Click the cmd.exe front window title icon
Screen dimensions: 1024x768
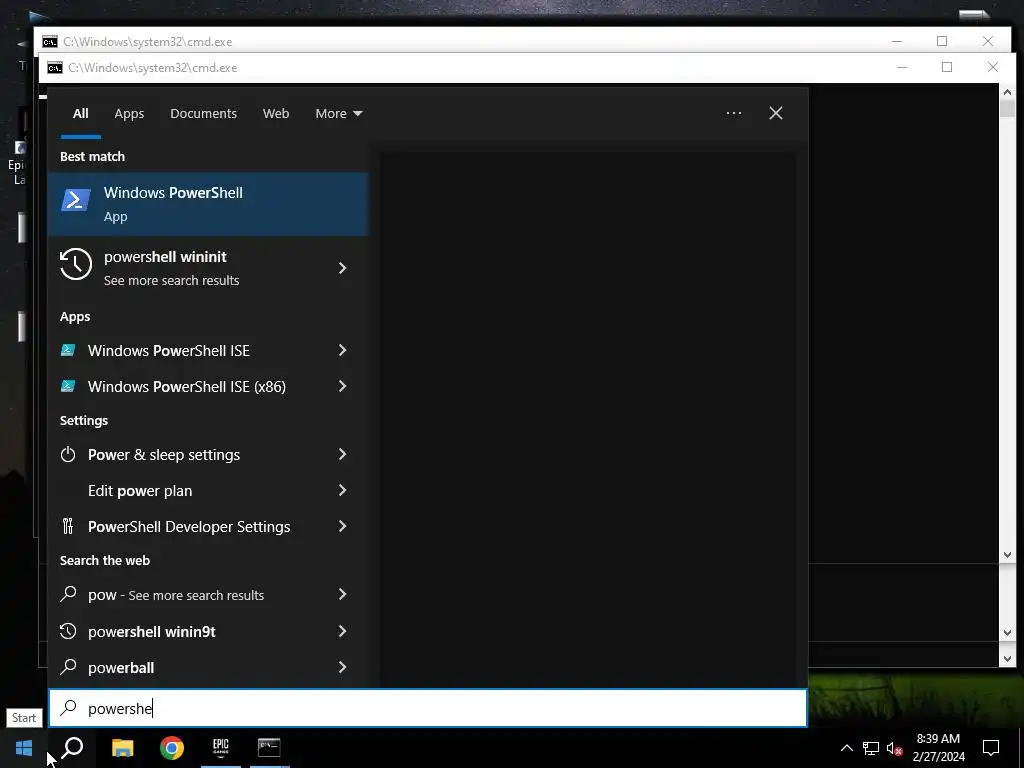55,68
